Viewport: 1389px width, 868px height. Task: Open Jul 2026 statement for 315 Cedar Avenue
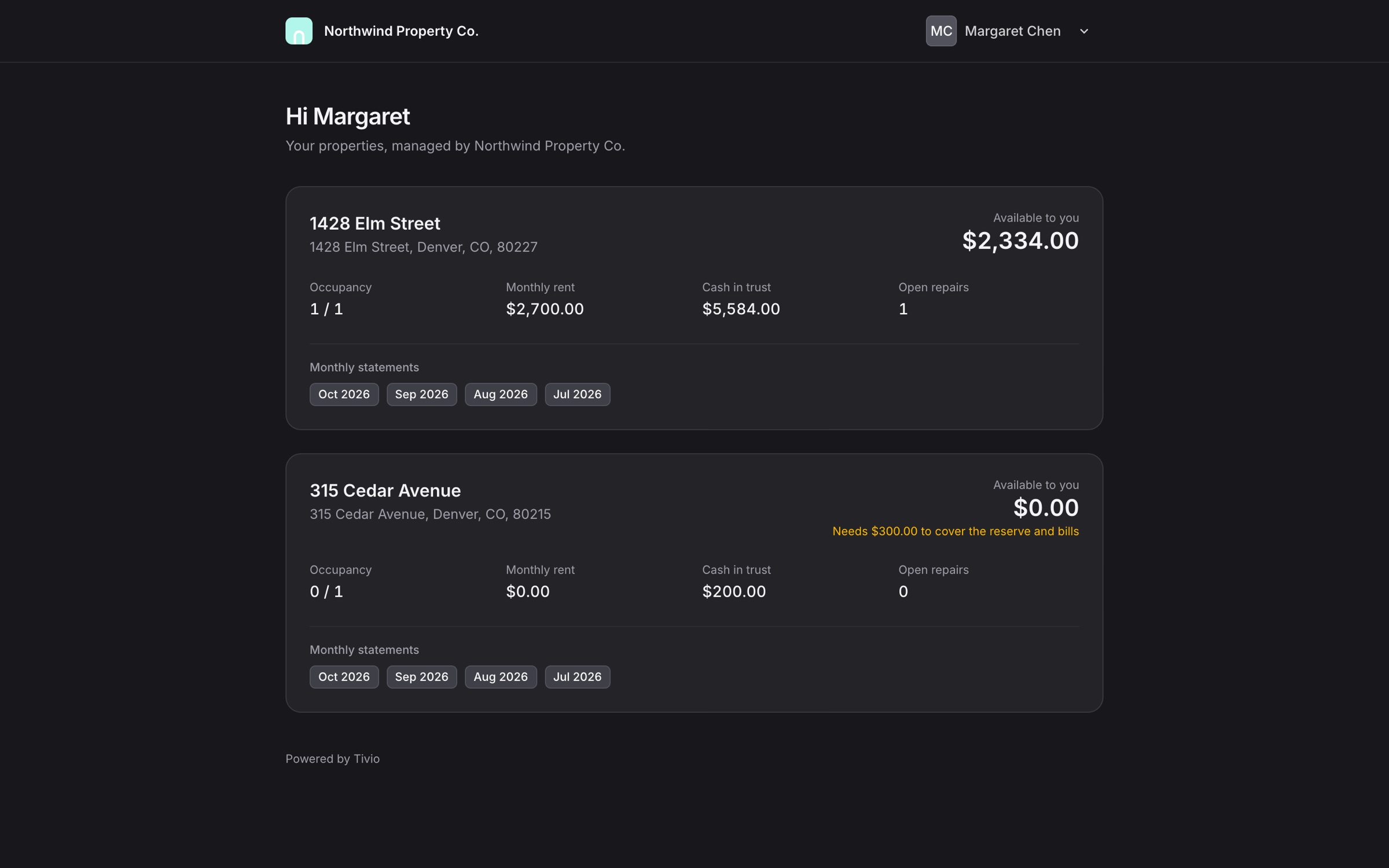577,676
